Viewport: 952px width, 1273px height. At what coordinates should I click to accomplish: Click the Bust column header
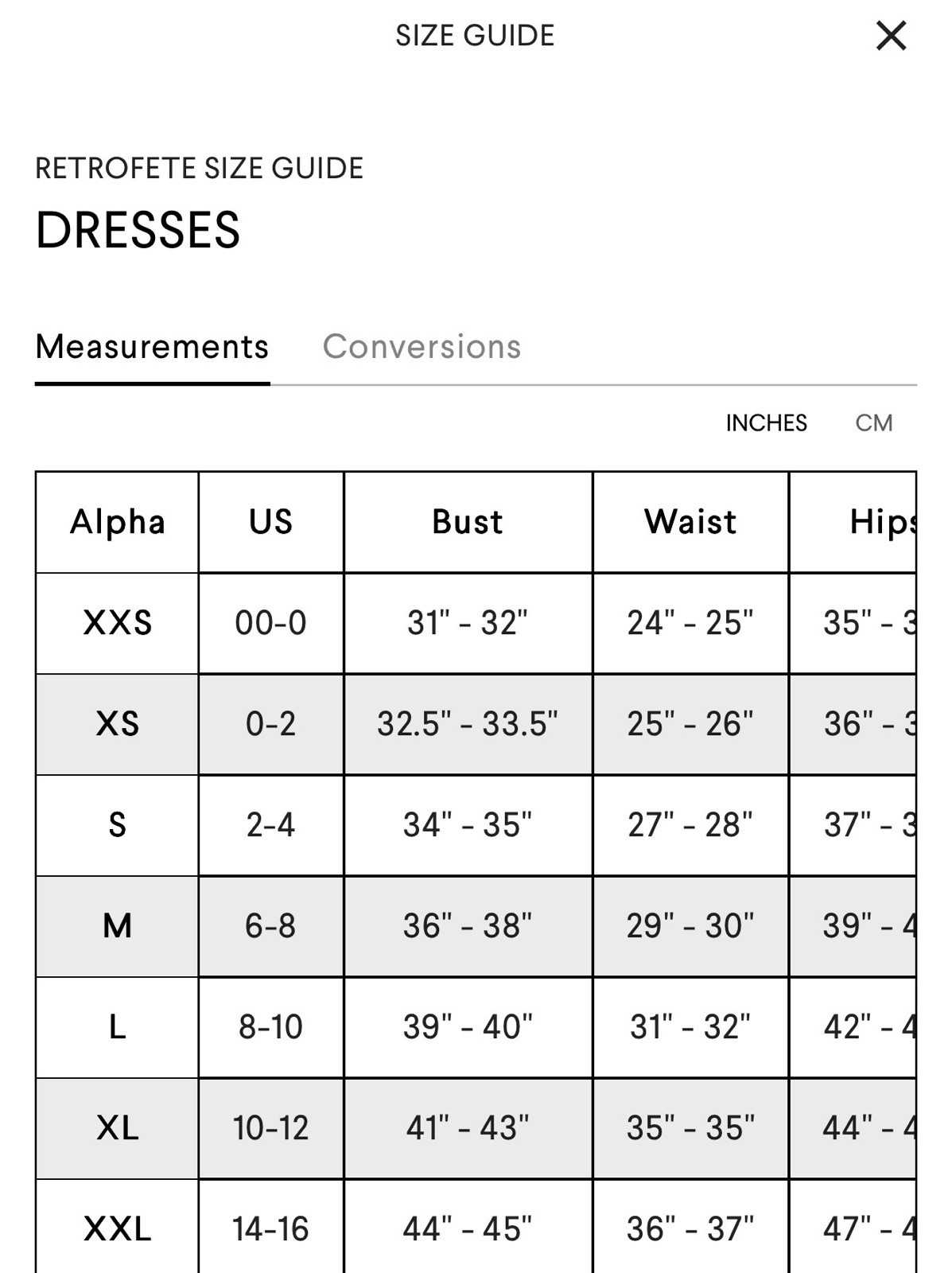[x=468, y=522]
